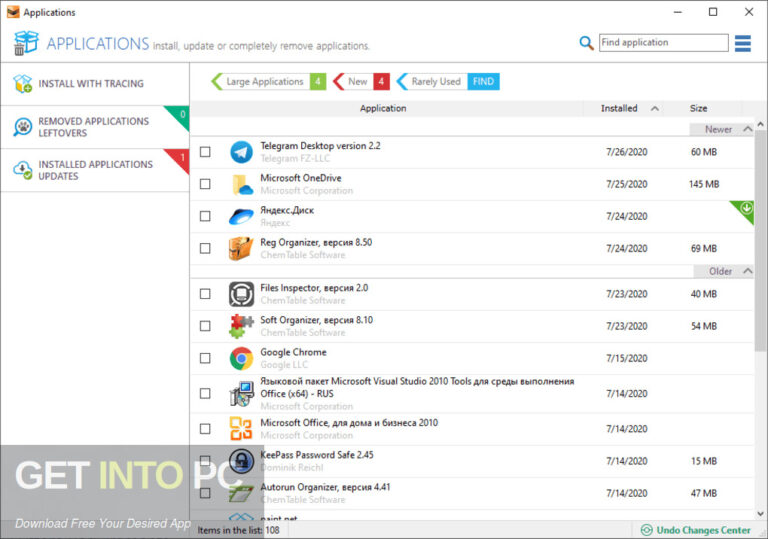Tick the Soft Organizer checkbox
The width and height of the screenshot is (768, 539).
click(x=205, y=326)
